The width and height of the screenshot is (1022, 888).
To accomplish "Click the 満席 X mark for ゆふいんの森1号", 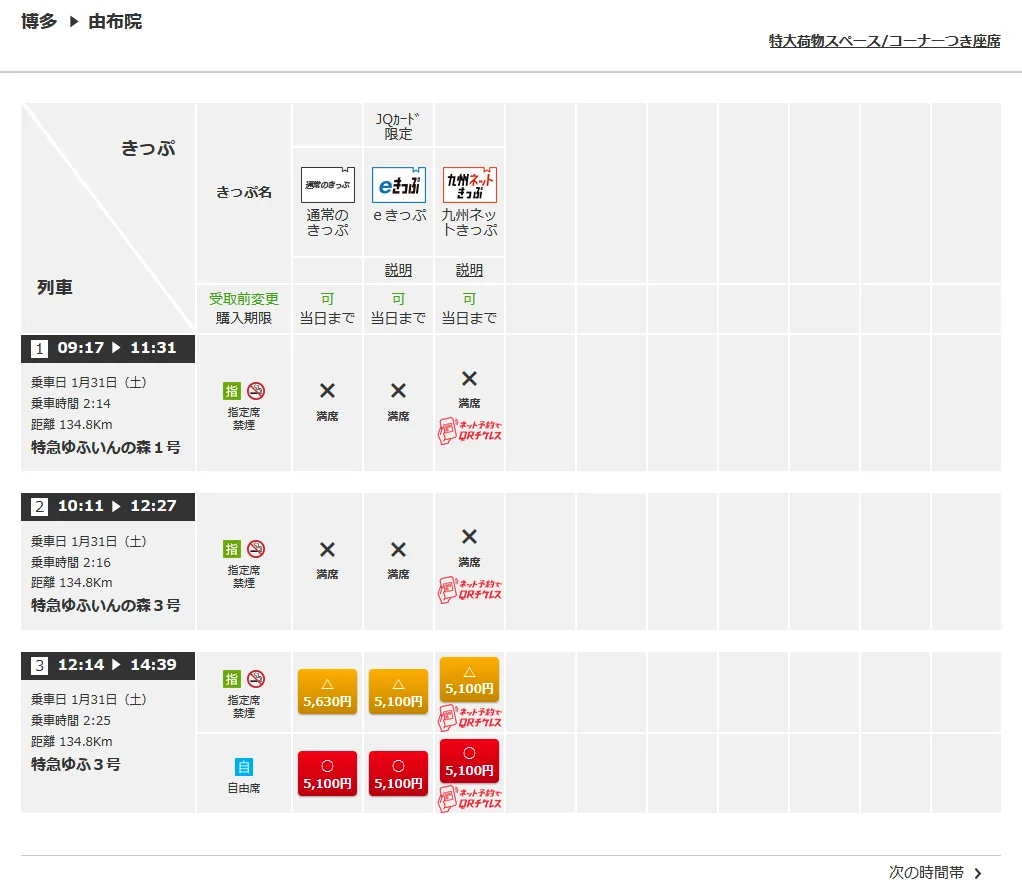I will pyautogui.click(x=326, y=390).
